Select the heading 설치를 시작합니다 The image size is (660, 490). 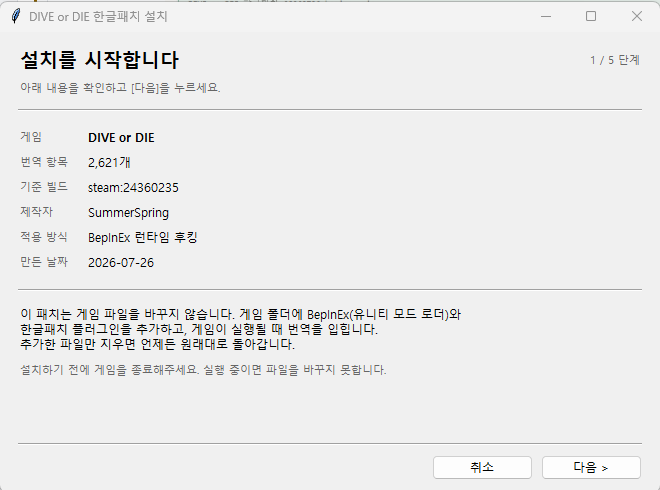click(100, 60)
